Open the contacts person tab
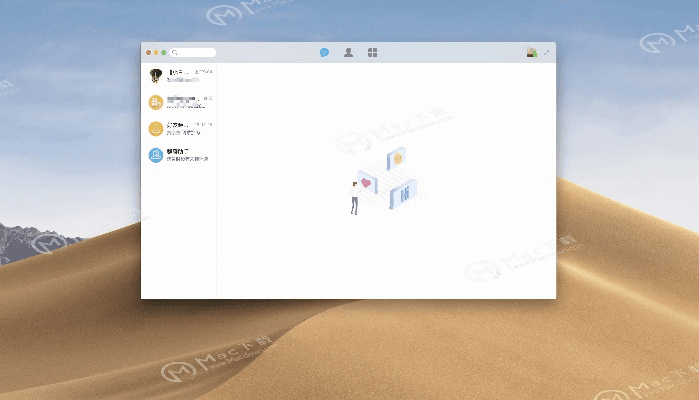The height and width of the screenshot is (400, 699). pyautogui.click(x=349, y=53)
